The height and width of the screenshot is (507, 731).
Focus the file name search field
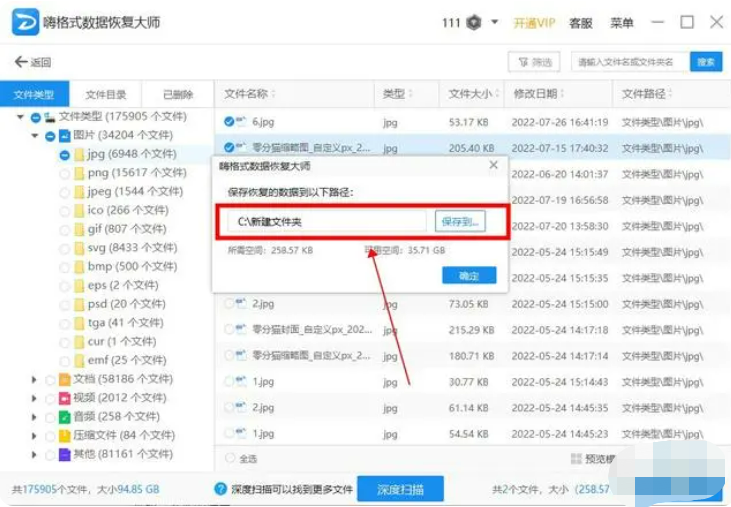[630, 62]
